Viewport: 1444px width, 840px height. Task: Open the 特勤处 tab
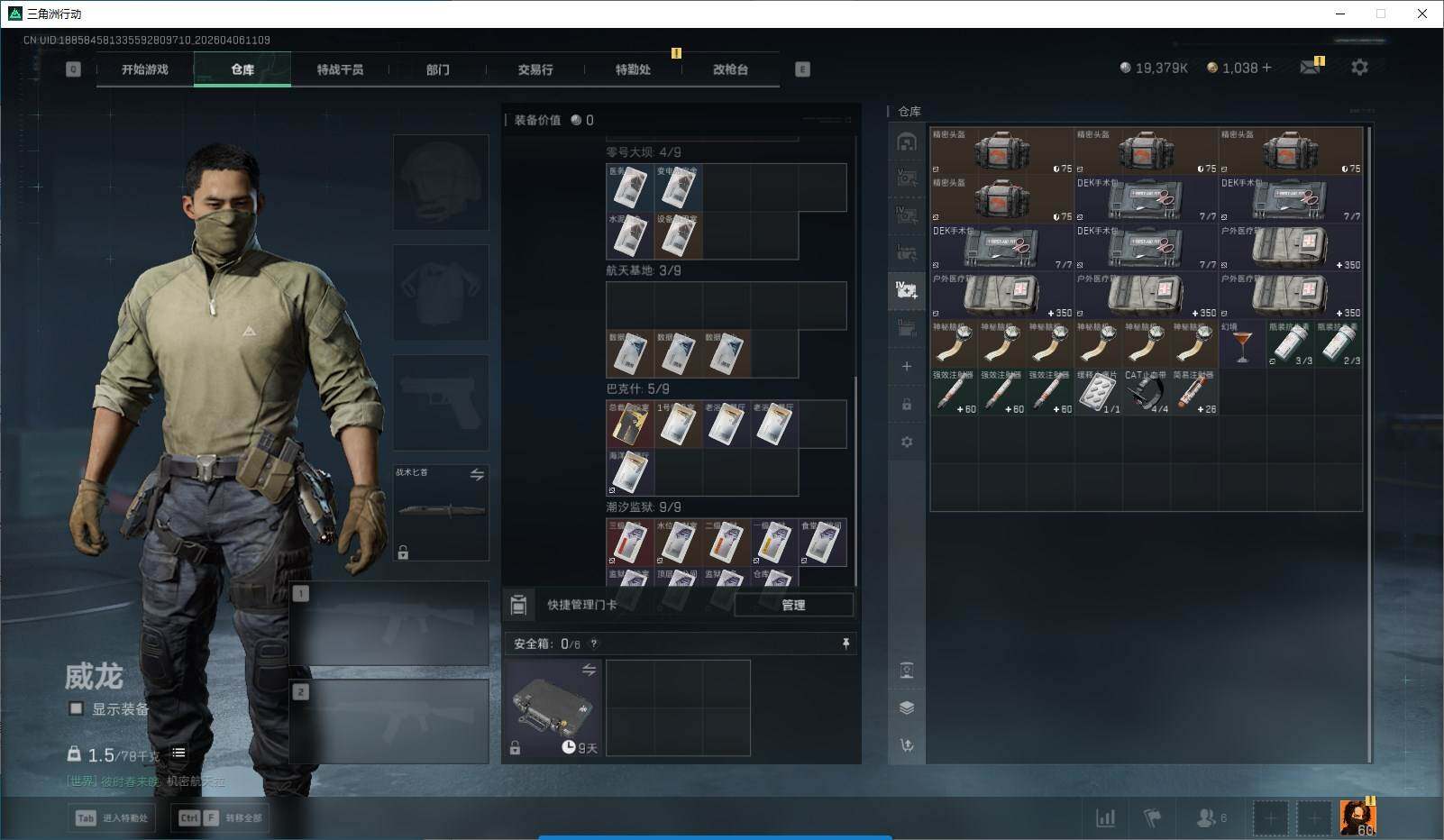click(633, 69)
